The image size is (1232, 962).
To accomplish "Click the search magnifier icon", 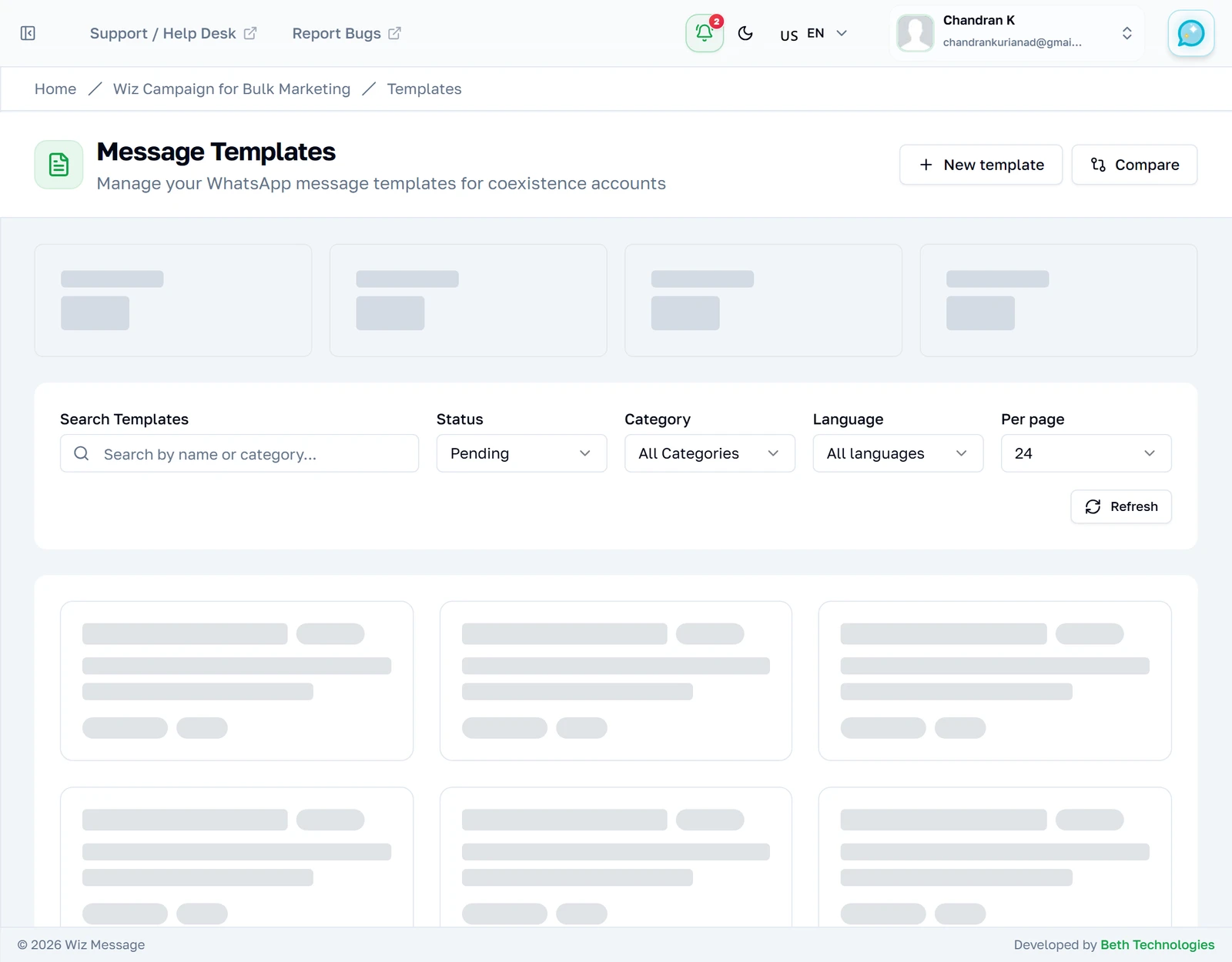I will (82, 453).
